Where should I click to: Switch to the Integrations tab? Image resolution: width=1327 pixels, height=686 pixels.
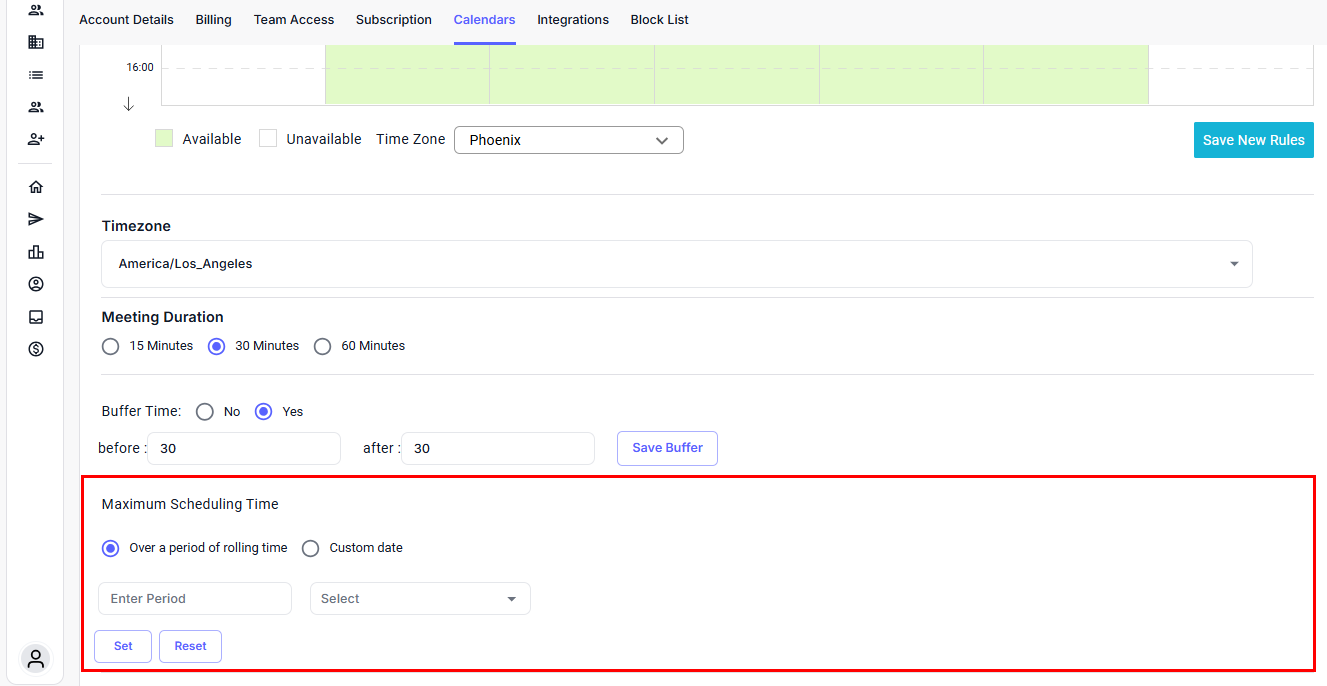572,20
